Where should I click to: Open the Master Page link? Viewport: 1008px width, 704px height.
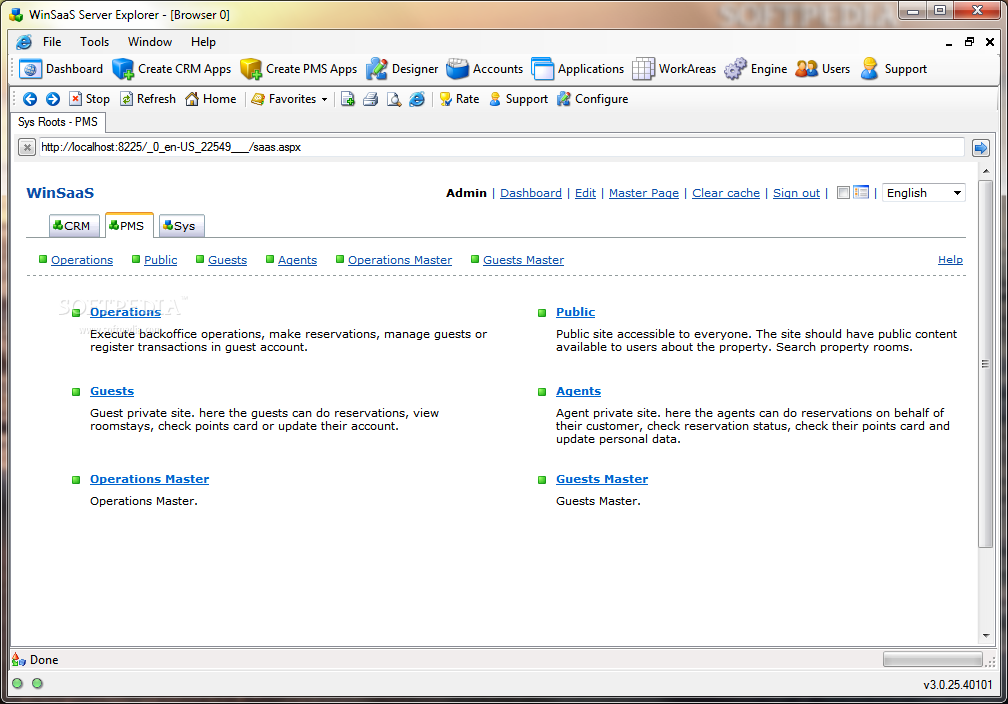point(644,193)
